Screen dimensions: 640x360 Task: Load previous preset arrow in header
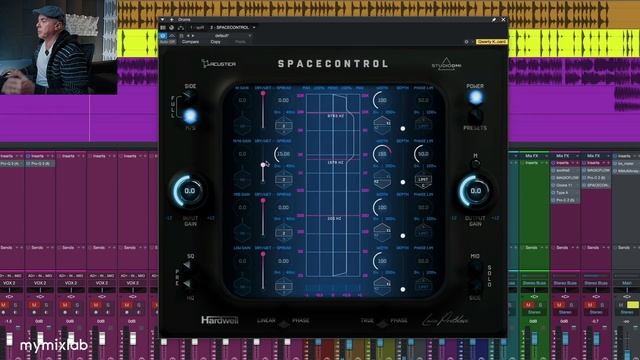point(188,36)
